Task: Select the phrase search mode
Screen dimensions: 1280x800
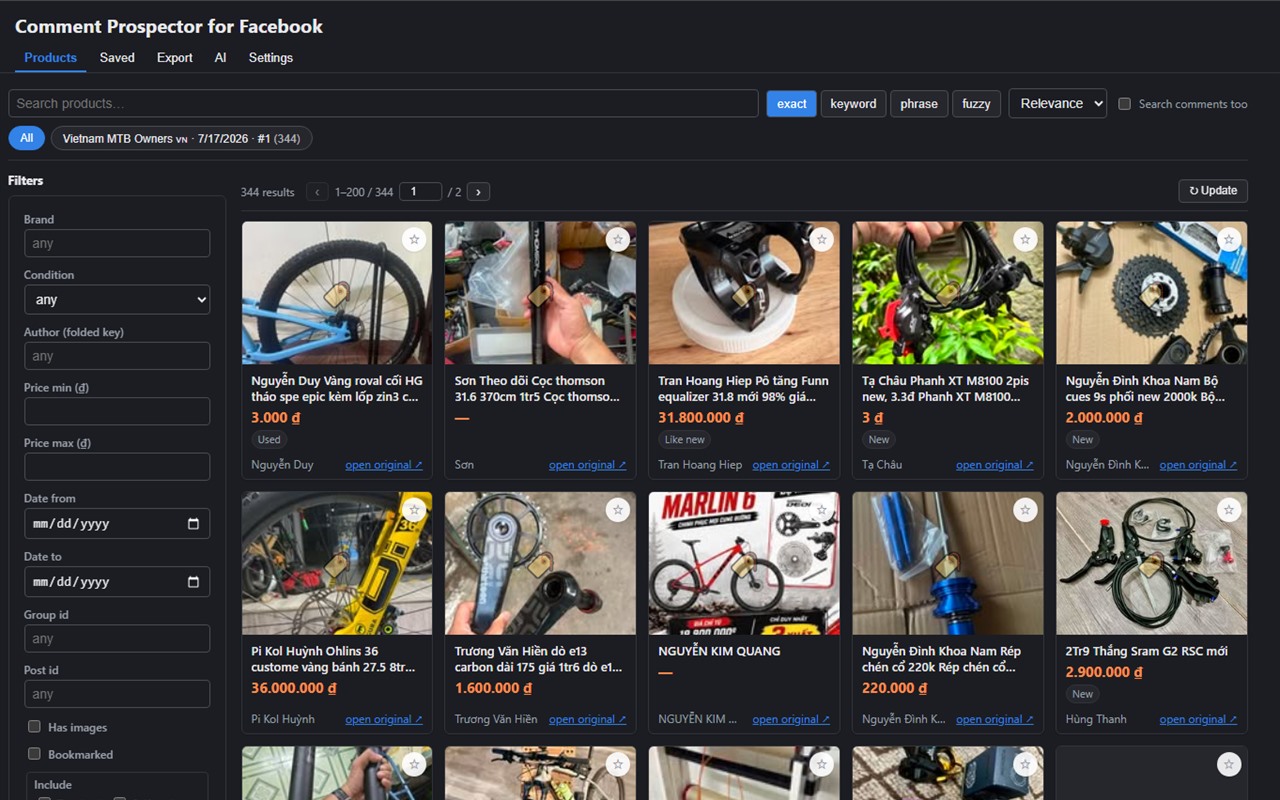Action: tap(919, 104)
